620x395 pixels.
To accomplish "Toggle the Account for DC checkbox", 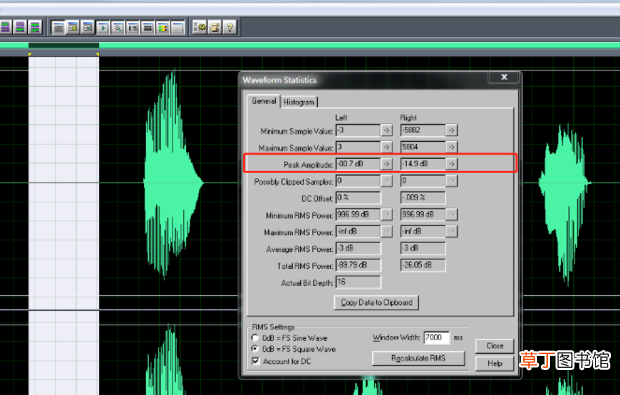I will 281,361.
